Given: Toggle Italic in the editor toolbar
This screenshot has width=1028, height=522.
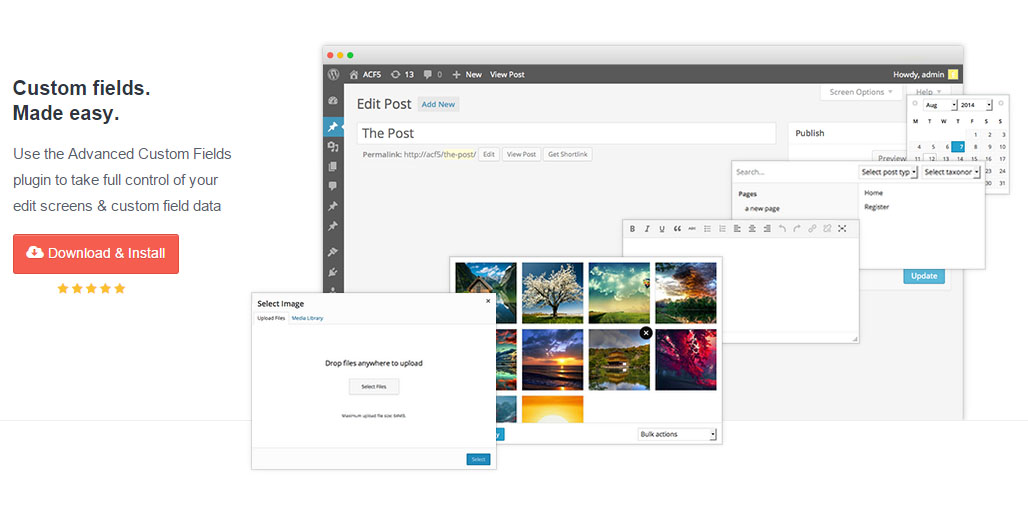Looking at the screenshot, I should (x=647, y=228).
